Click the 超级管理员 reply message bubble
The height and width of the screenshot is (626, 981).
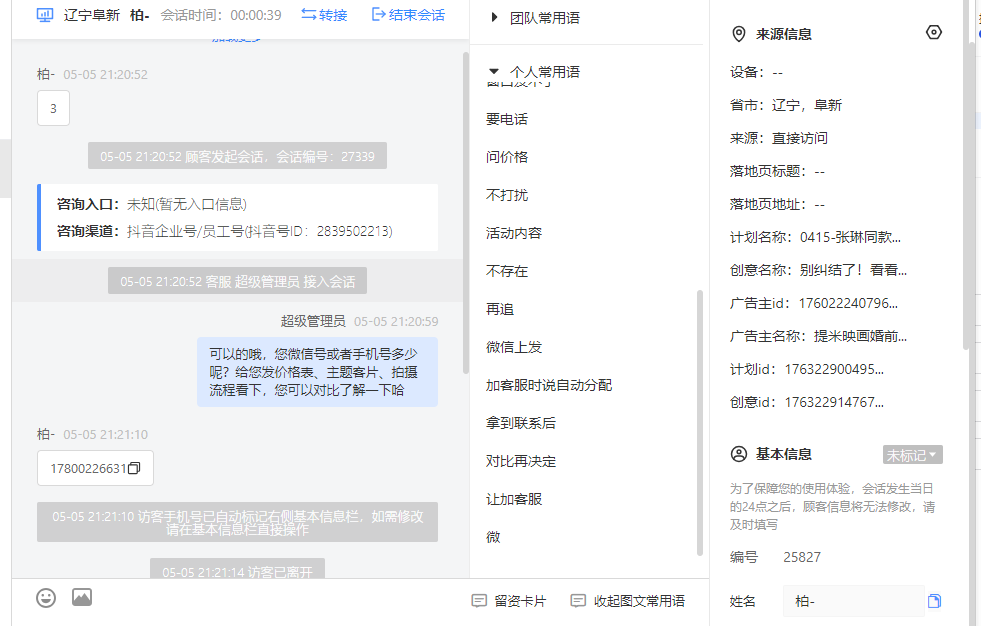coord(317,372)
